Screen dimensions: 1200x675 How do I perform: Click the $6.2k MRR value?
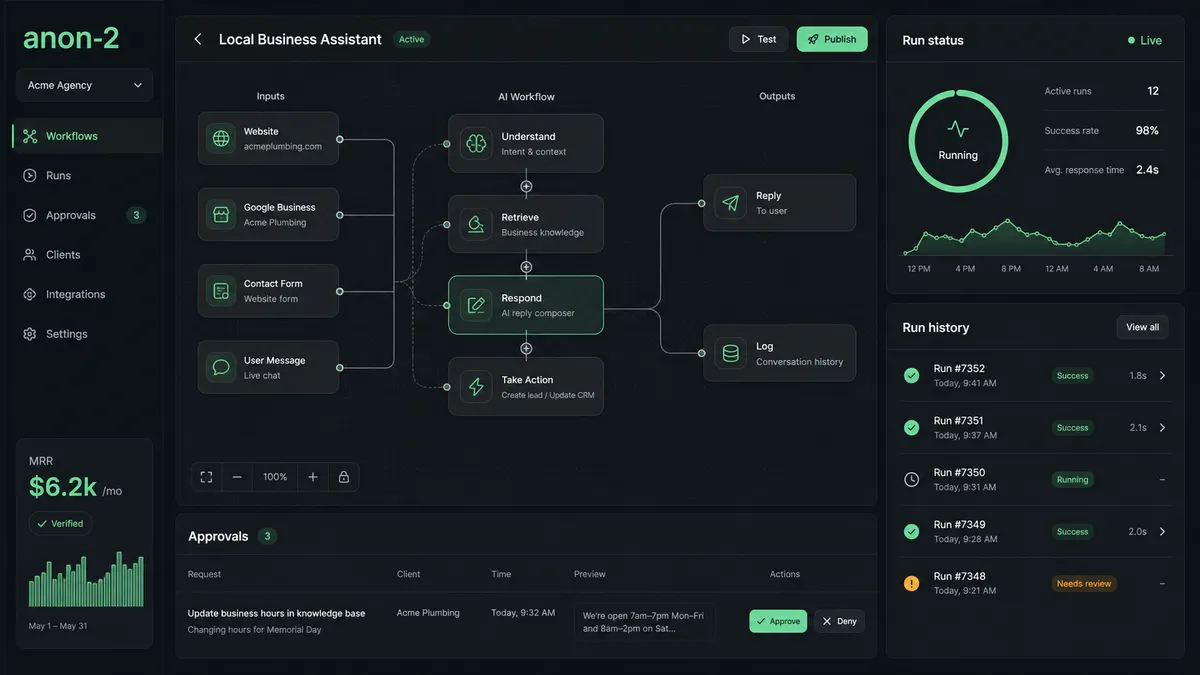63,487
